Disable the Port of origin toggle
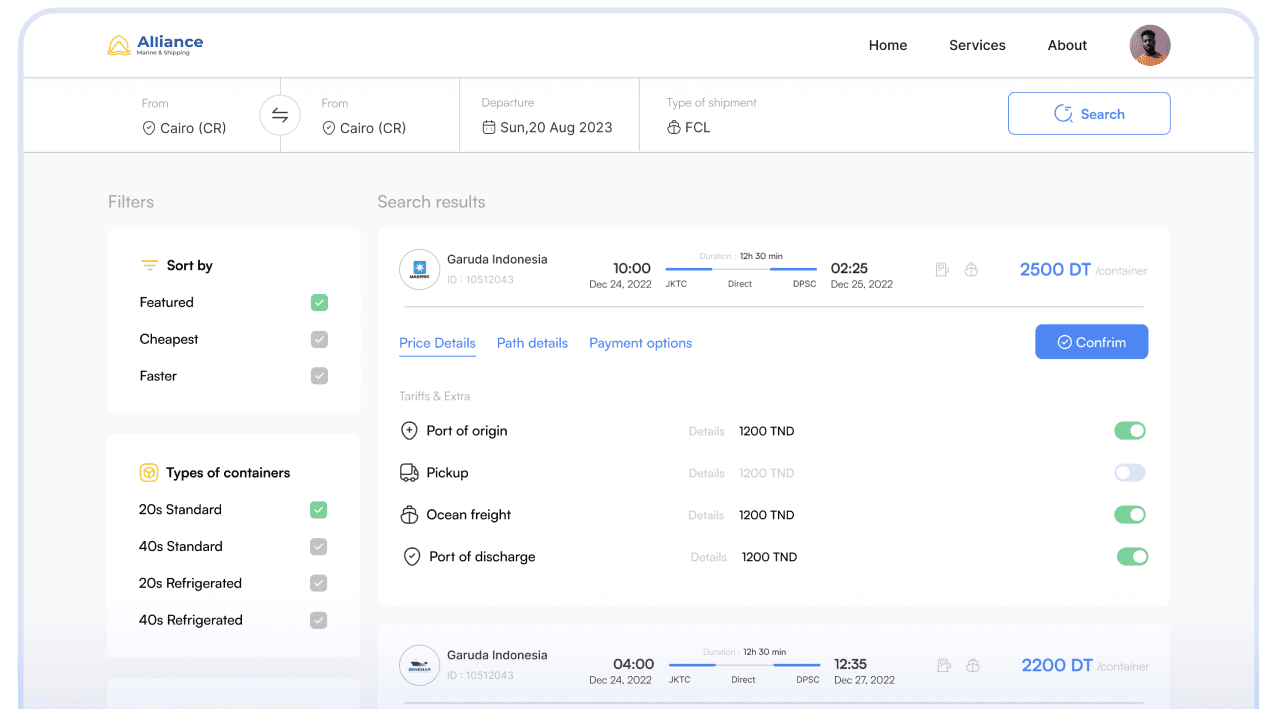Screen dimensions: 1272x709 click(1130, 431)
